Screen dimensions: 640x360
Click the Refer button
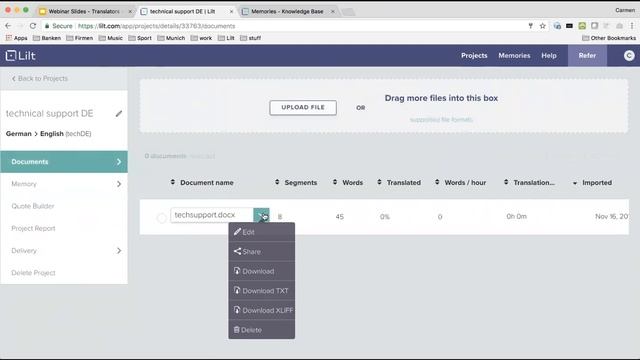[587, 56]
